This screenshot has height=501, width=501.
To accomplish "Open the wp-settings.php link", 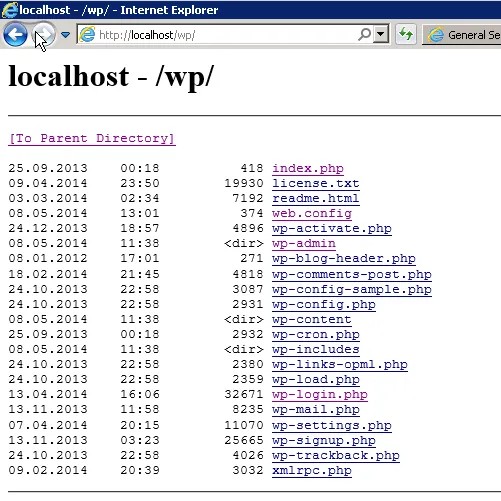I will coord(332,425).
